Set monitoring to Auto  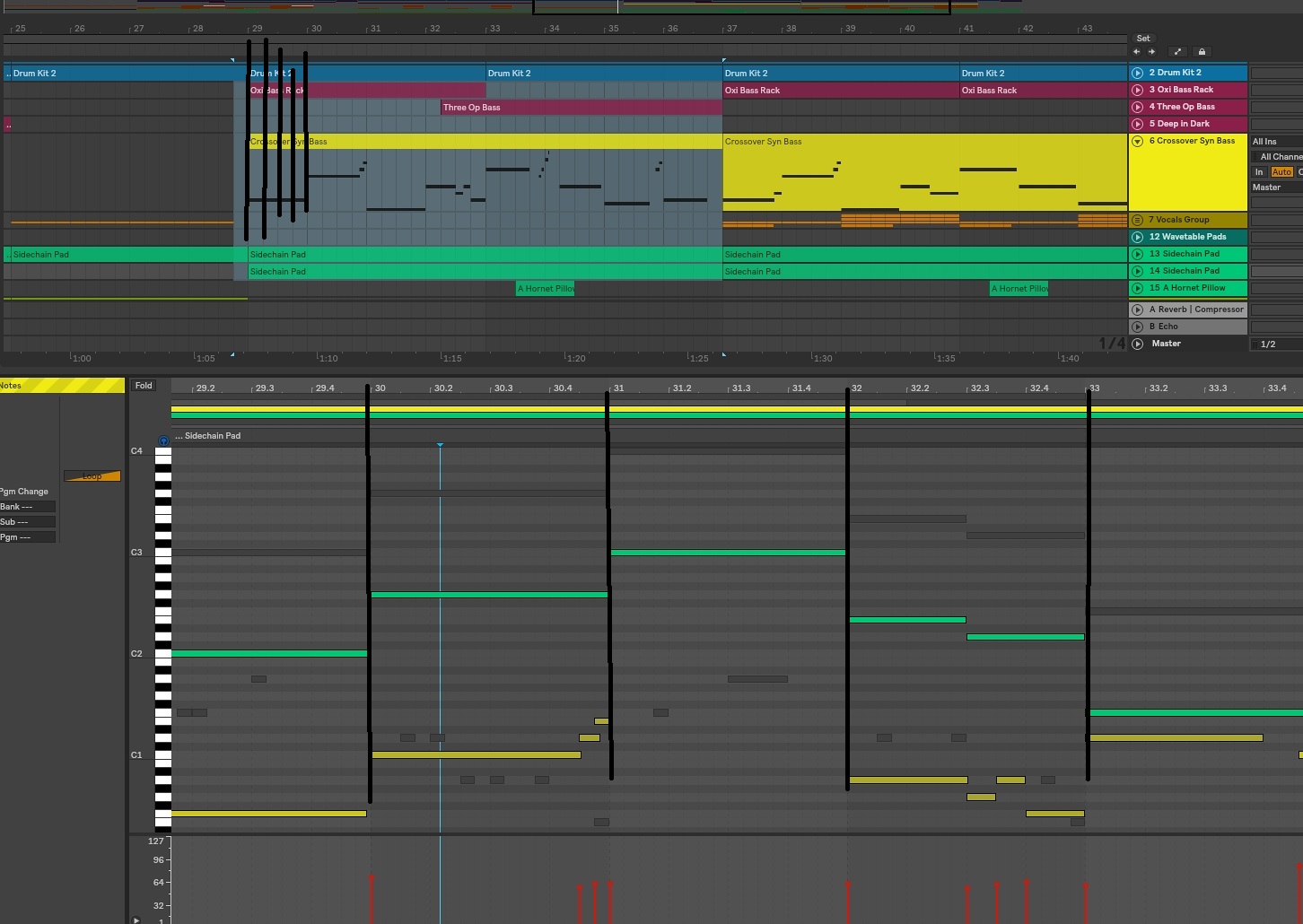(1281, 172)
